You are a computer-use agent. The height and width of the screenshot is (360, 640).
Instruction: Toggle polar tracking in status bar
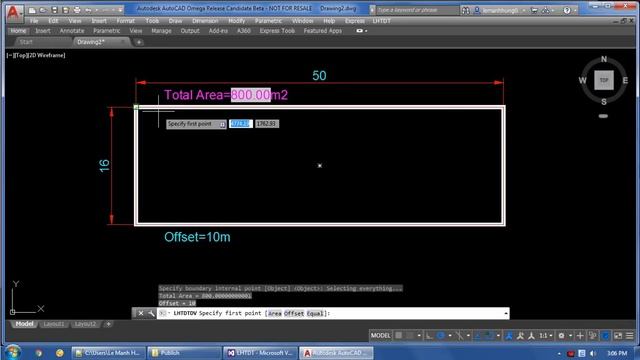coord(440,336)
